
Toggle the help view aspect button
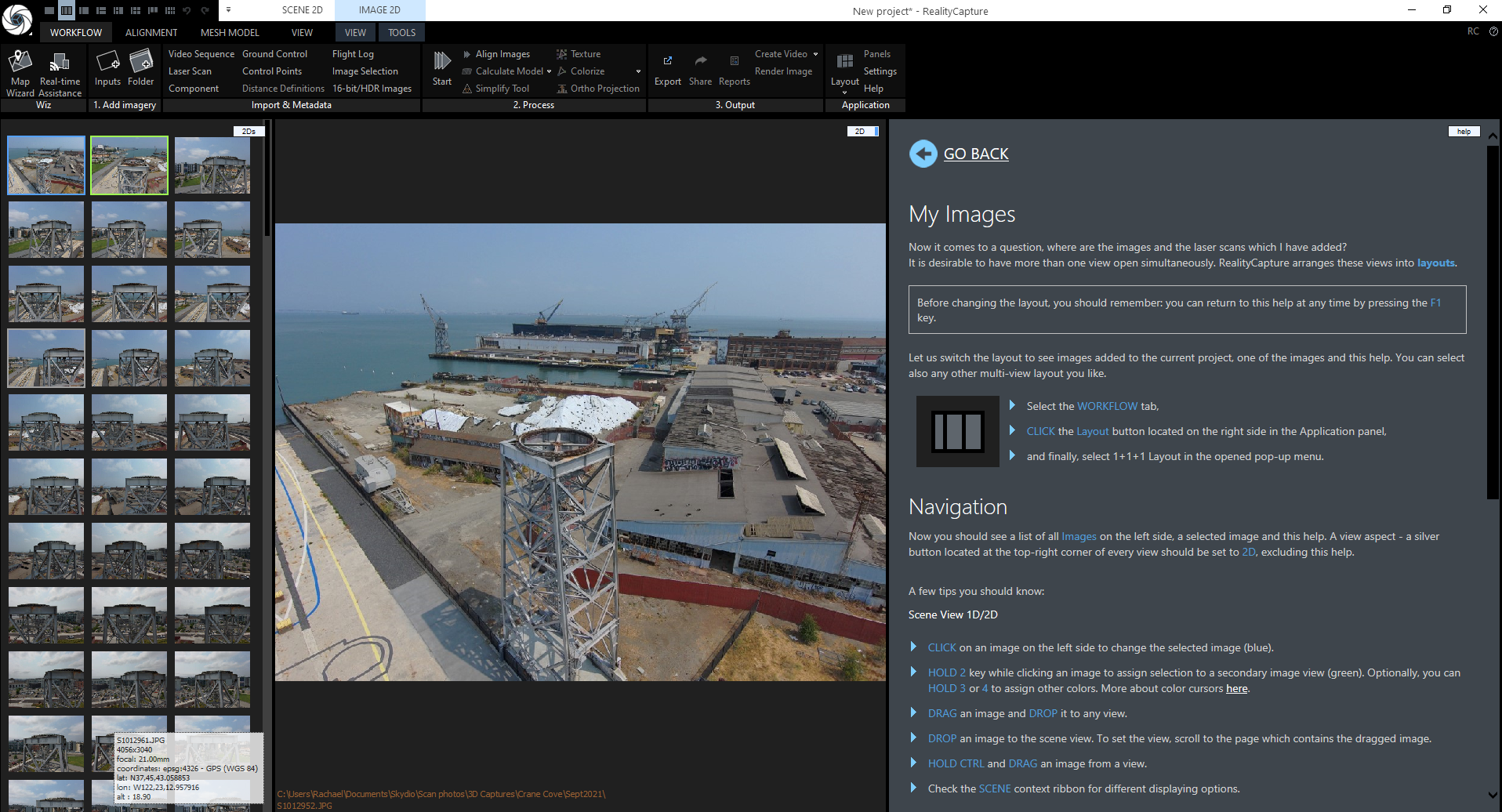1463,132
